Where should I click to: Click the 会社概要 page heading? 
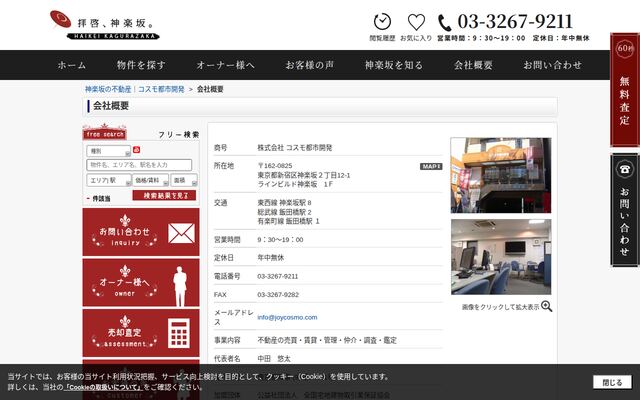tap(111, 106)
